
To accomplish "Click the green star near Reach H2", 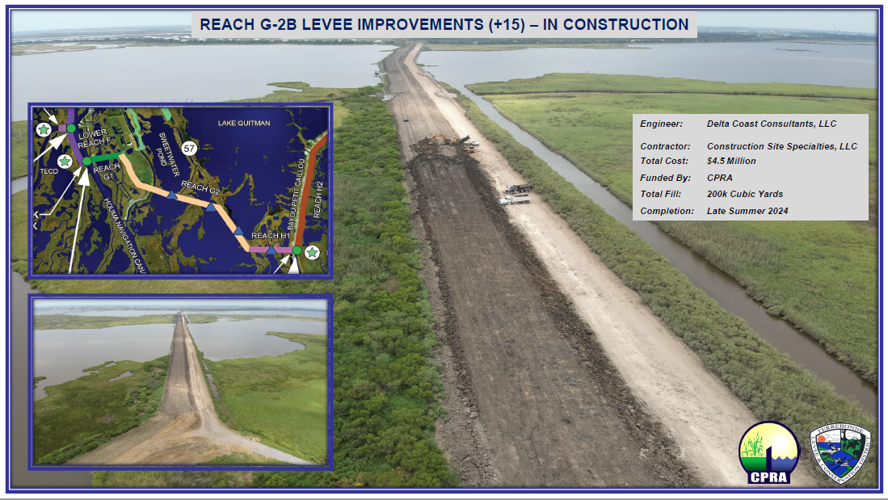I will pos(312,251).
